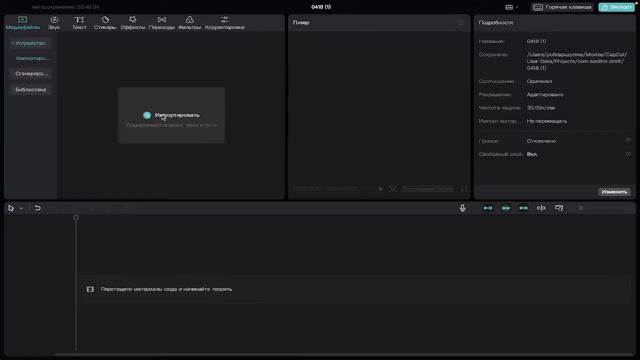640x360 pixels.
Task: Click the info icon beside Вкл.
Action: click(628, 154)
